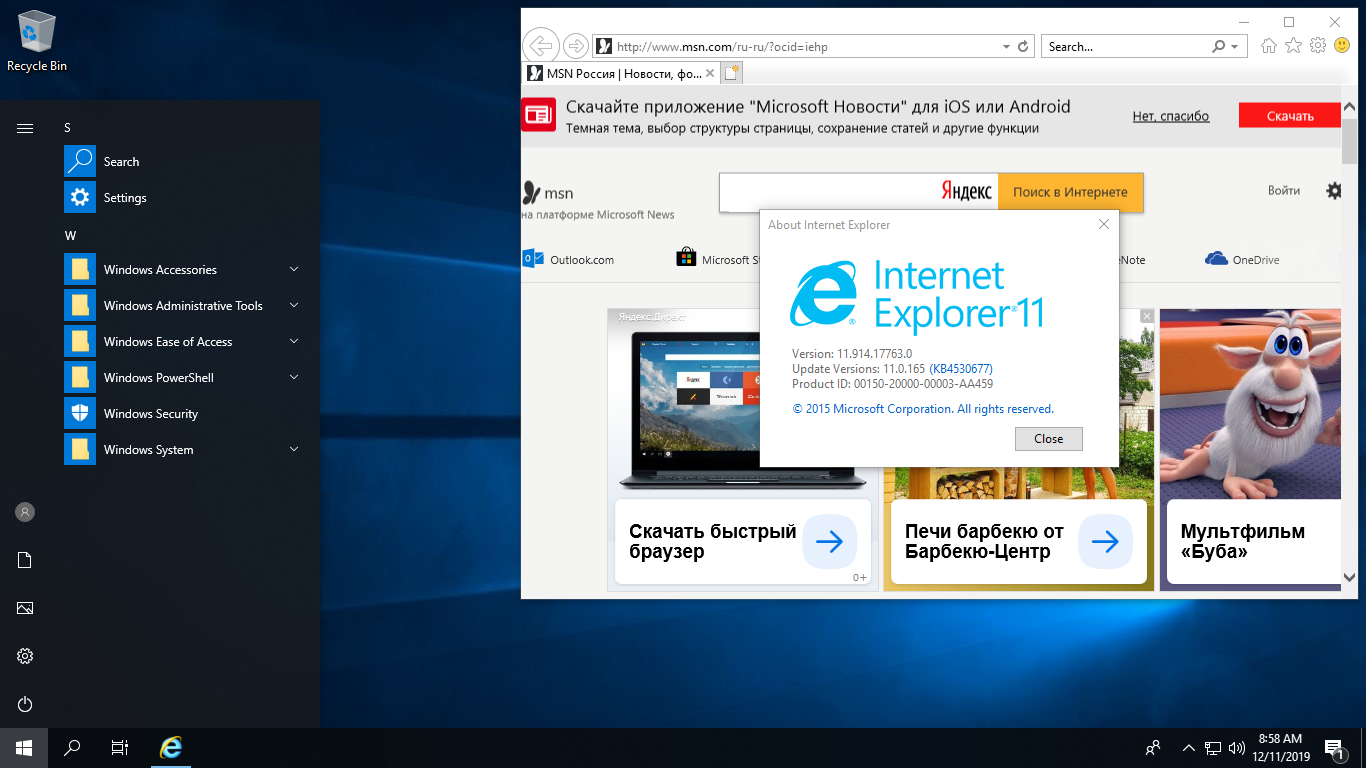Screen dimensions: 1366x768
Task: Select the MSN Россия browser tab
Action: pos(621,73)
